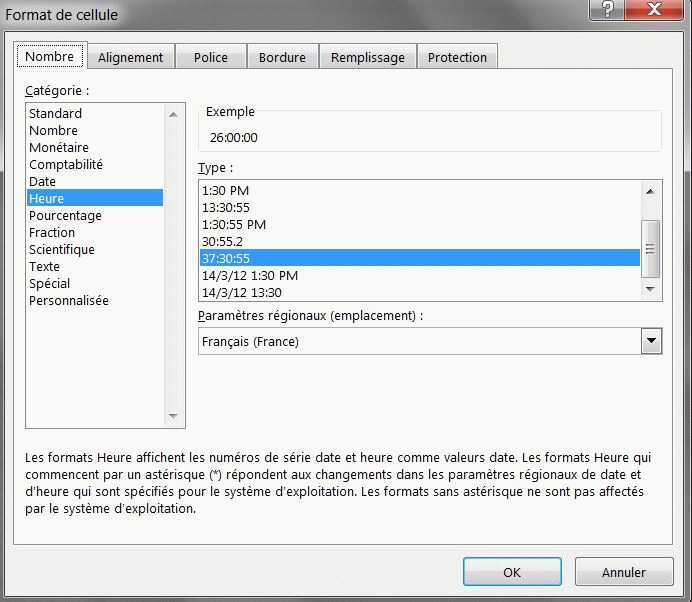Switch to the Alignement tab
This screenshot has height=602, width=692.
tap(131, 57)
